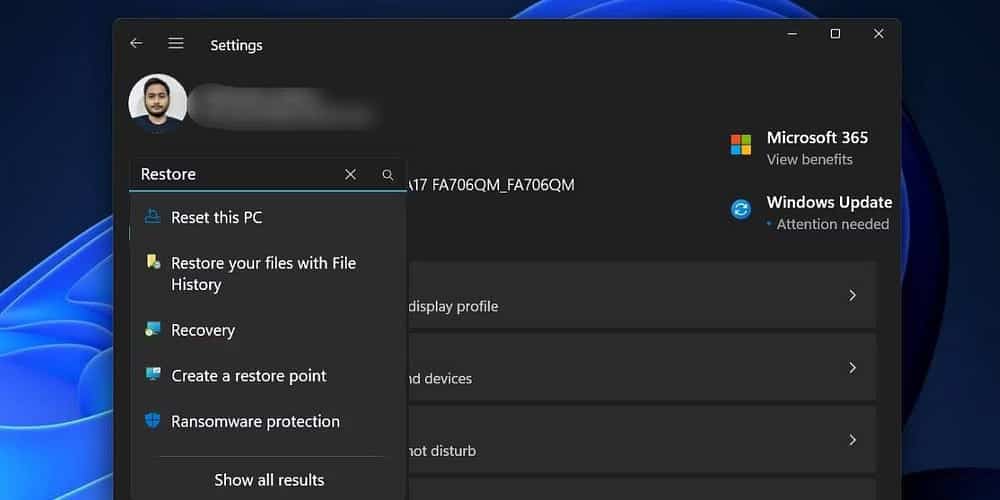Click the Settings window title

coord(236,45)
